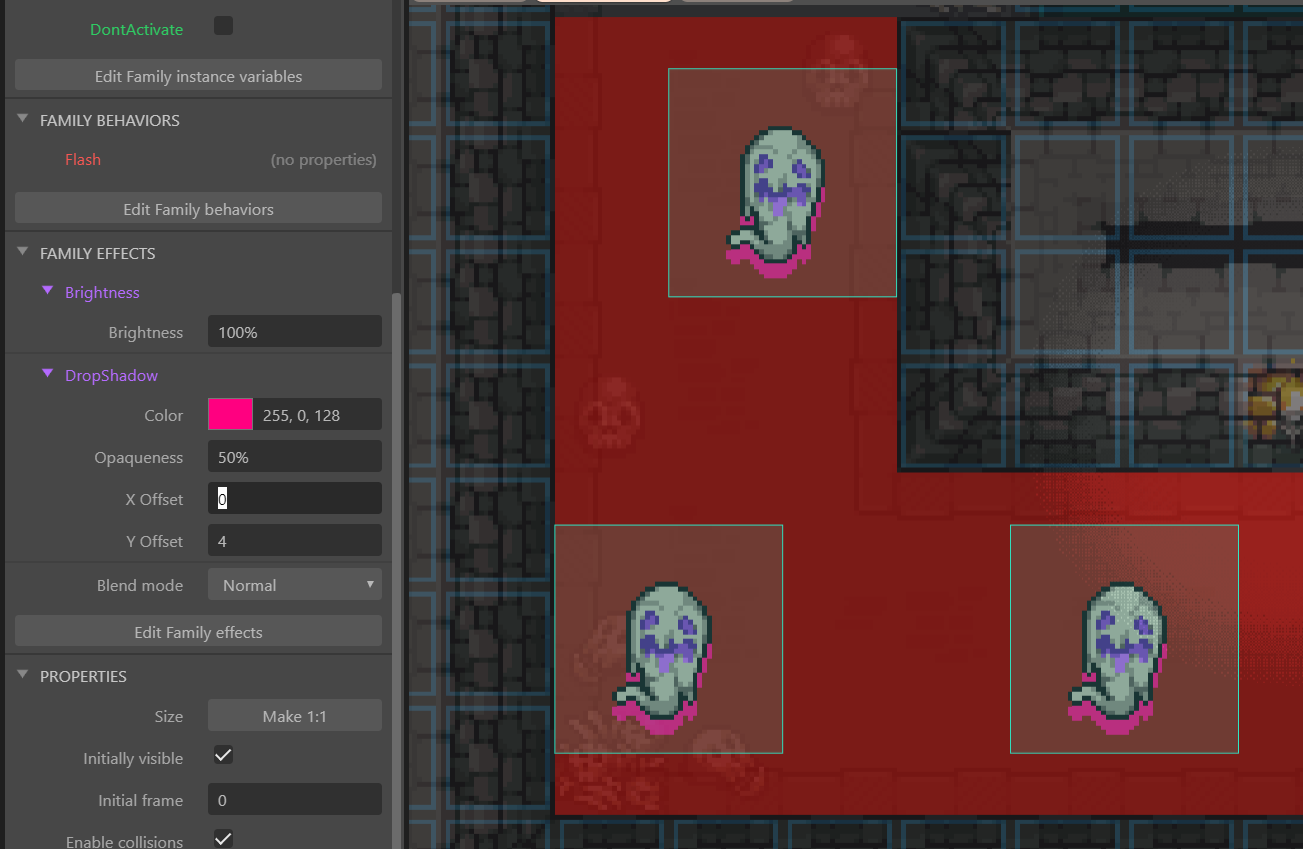Image resolution: width=1303 pixels, height=849 pixels.
Task: Click the Edit Family behaviors button
Action: pos(198,209)
